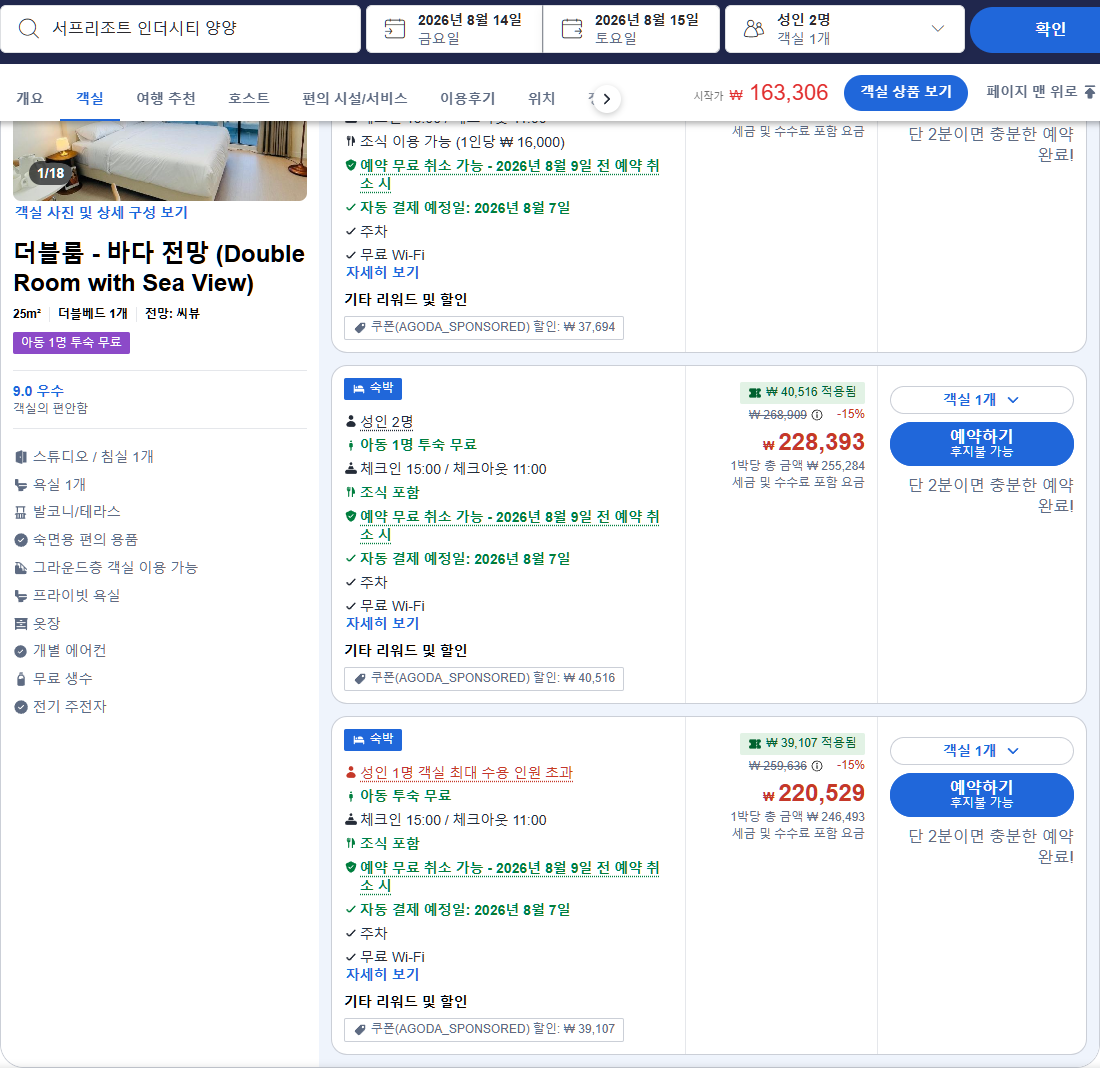Click info icon next to ₩259,636

pyautogui.click(x=817, y=766)
